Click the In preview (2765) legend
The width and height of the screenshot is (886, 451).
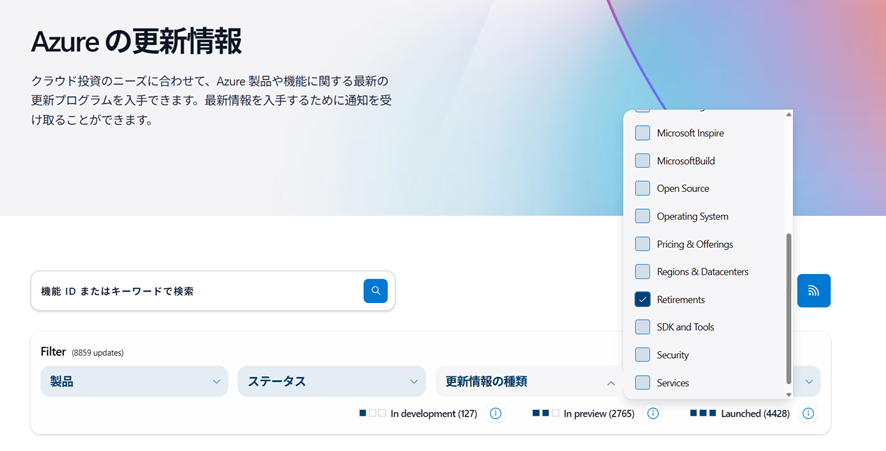coord(583,413)
